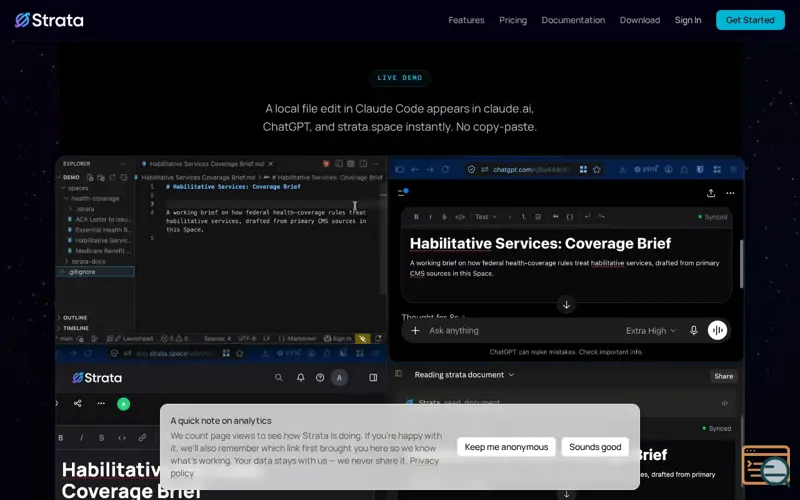Open ChatGPT conversation more options ellipsis

click(730, 193)
